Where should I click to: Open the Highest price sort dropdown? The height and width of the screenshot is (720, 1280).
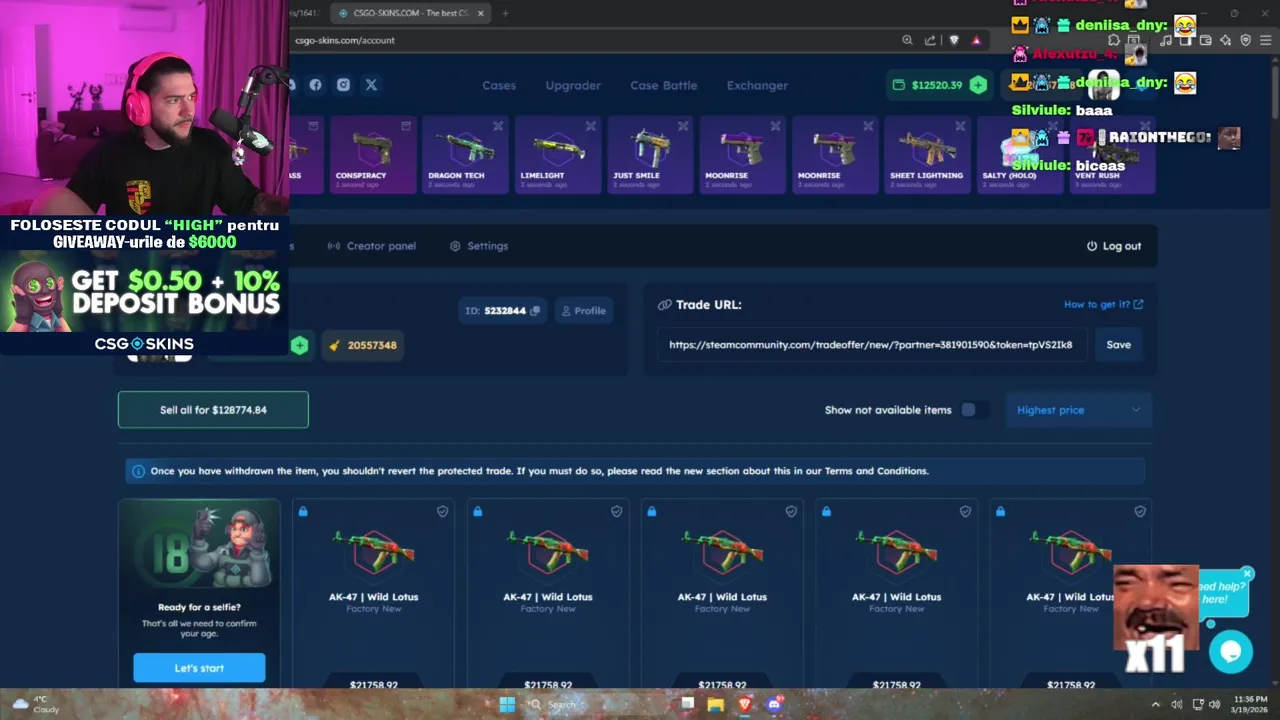(1078, 410)
